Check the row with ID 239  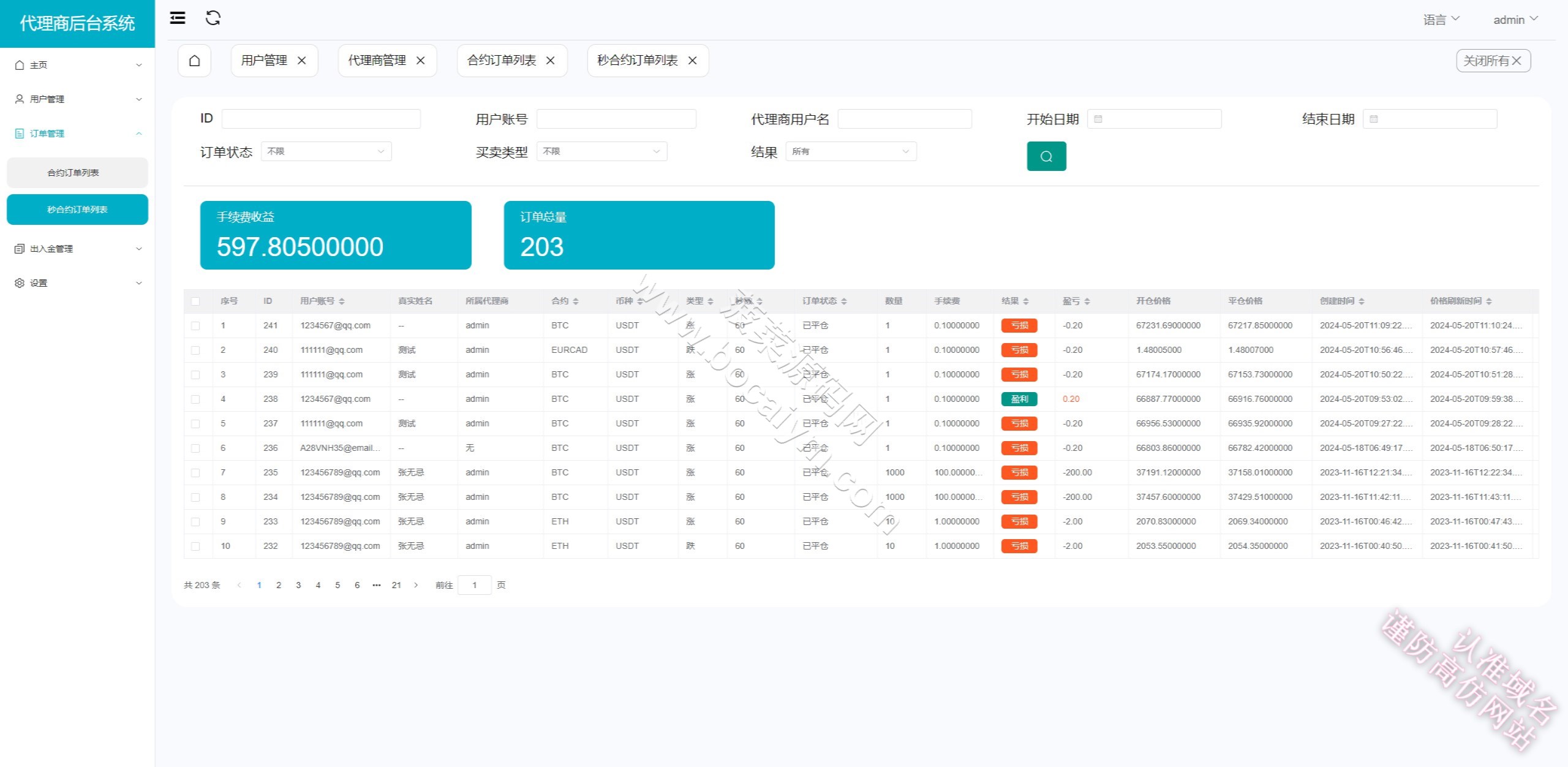pyautogui.click(x=195, y=375)
